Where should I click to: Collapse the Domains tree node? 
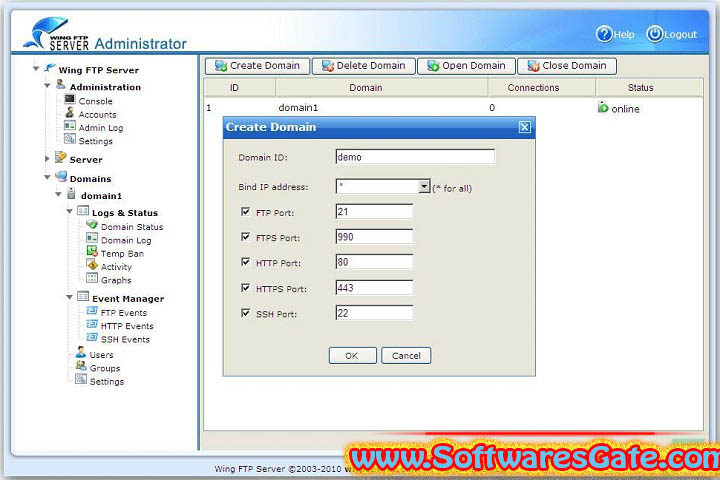(47, 177)
